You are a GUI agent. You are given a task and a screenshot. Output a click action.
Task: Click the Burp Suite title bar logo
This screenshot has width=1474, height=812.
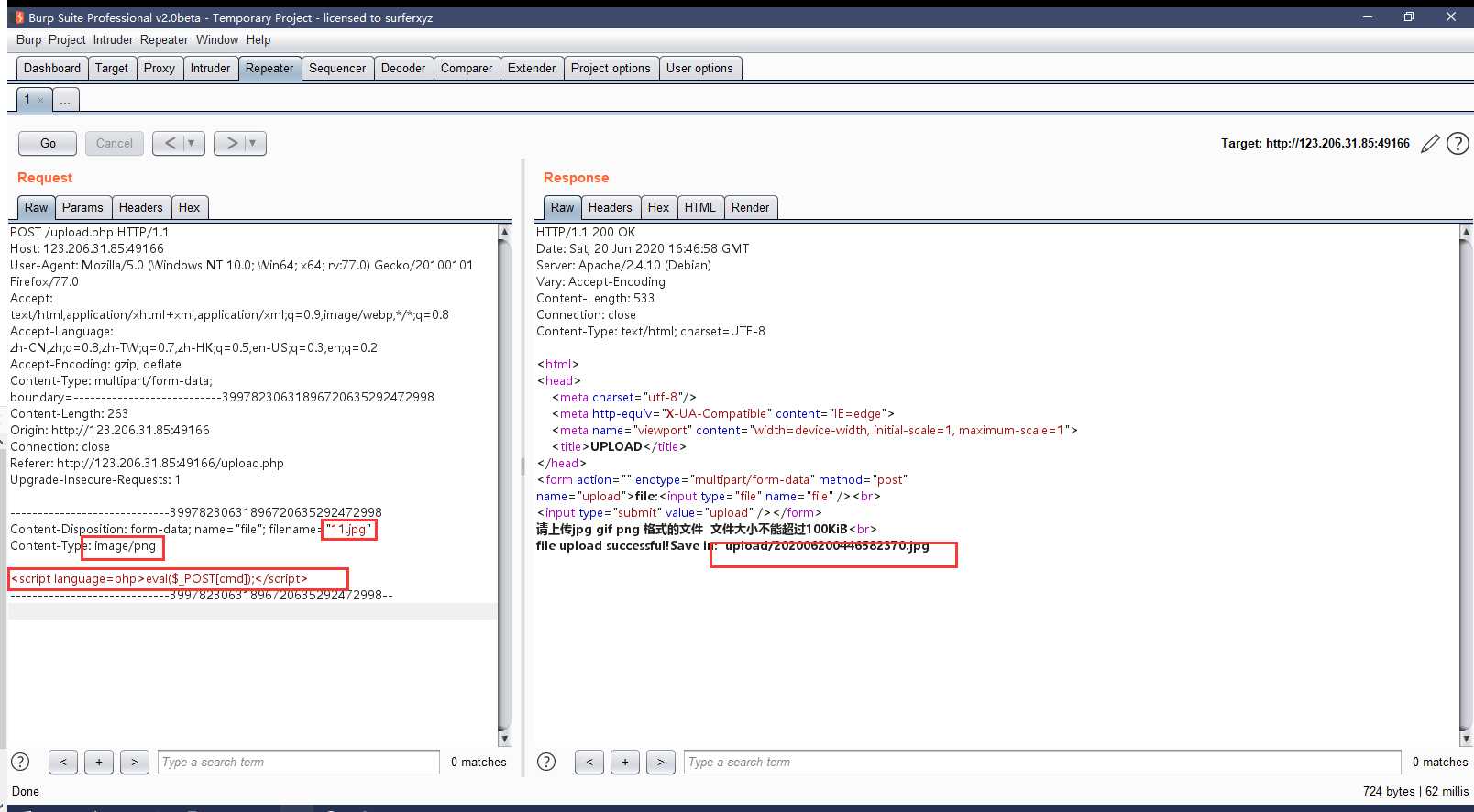click(19, 17)
